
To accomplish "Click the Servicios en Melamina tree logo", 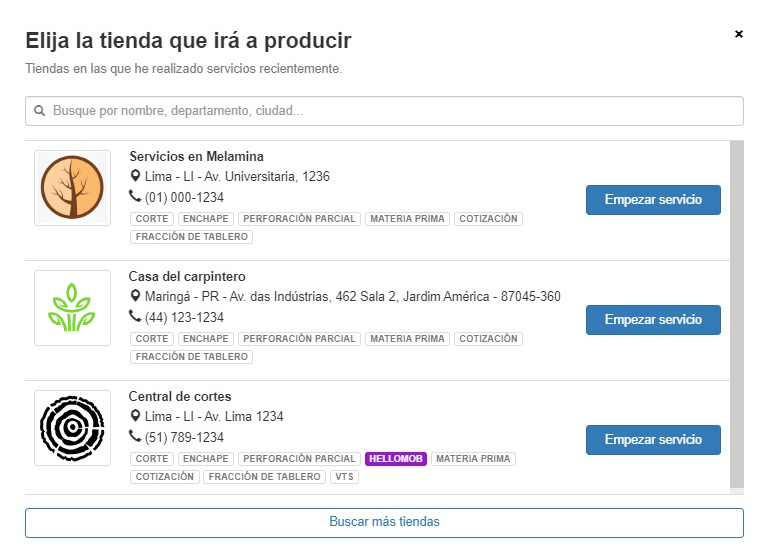I will [72, 188].
